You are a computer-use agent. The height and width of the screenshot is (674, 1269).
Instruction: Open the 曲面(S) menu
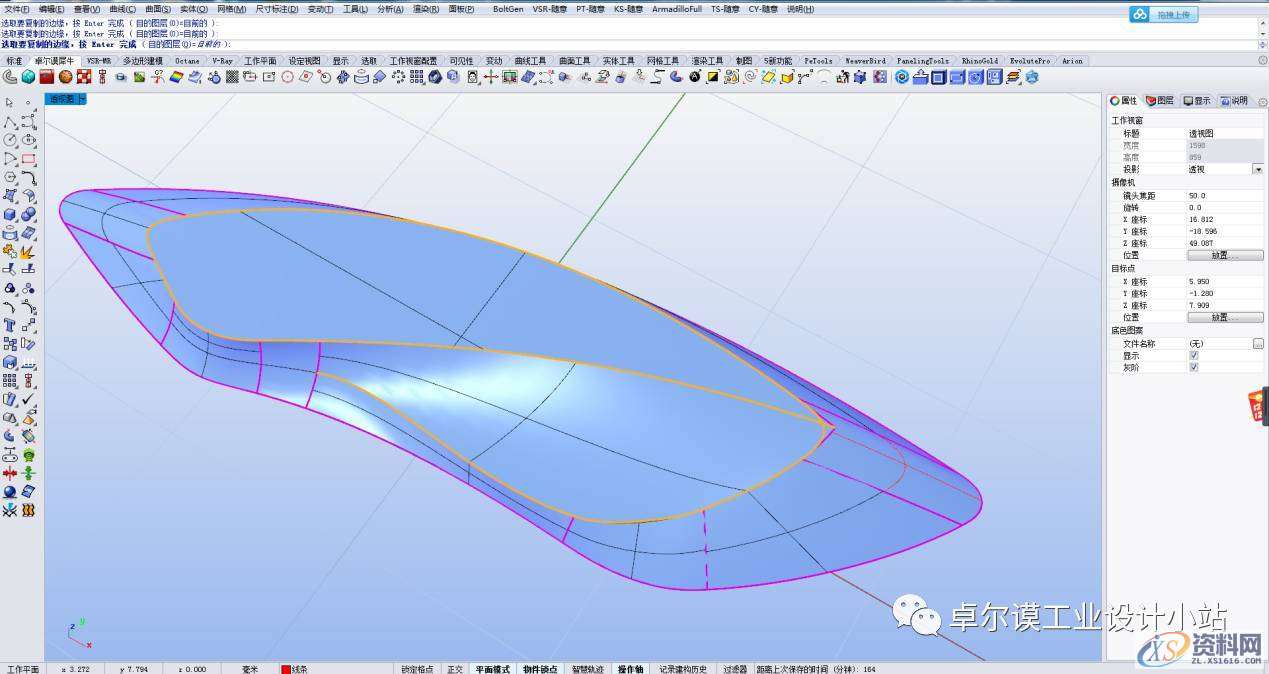click(x=157, y=9)
